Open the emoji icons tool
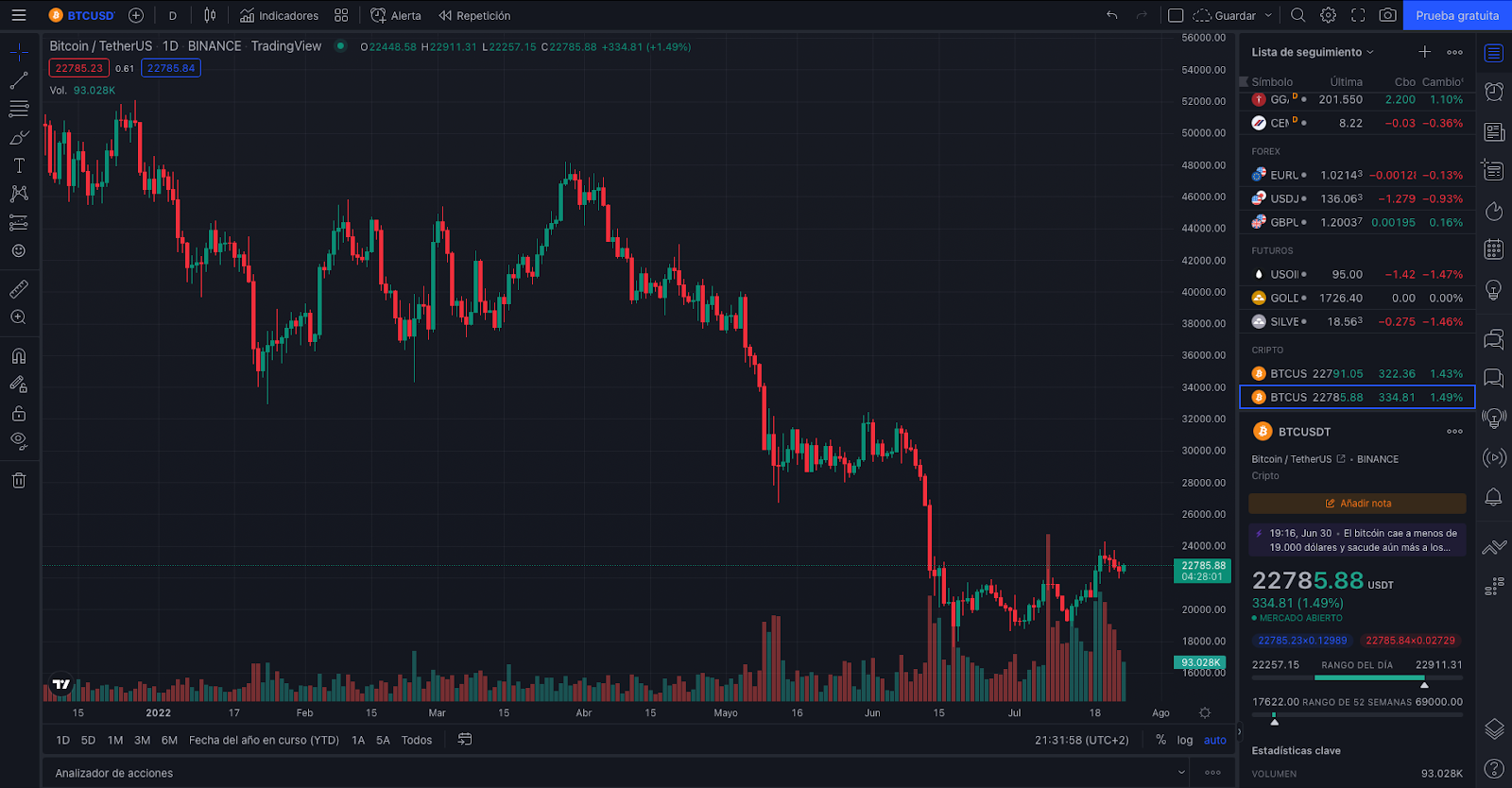 point(19,251)
